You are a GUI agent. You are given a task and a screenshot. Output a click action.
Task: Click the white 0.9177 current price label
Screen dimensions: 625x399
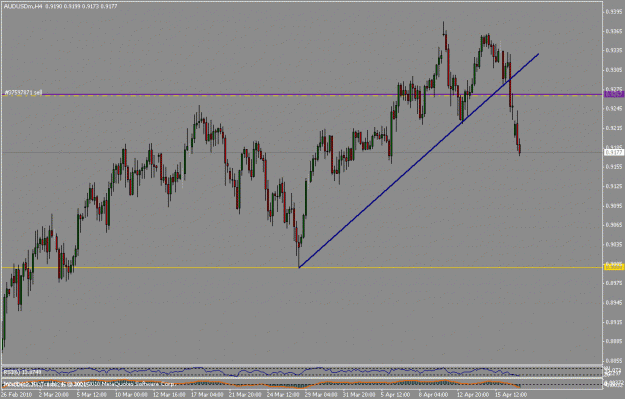pos(614,153)
